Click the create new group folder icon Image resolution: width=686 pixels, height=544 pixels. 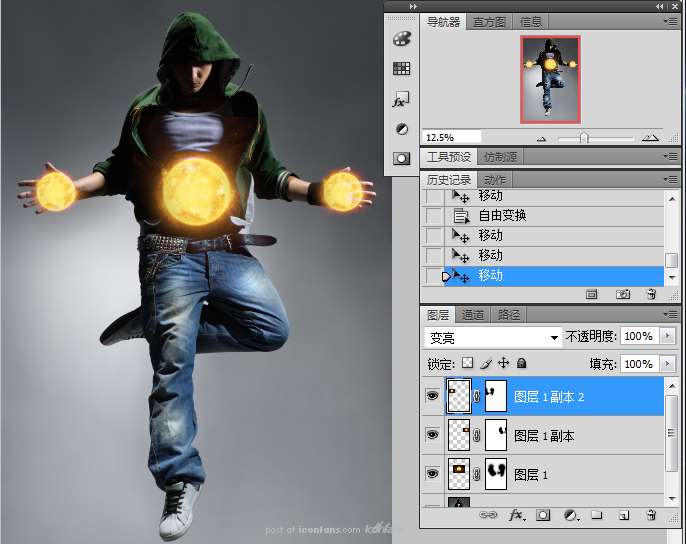597,515
